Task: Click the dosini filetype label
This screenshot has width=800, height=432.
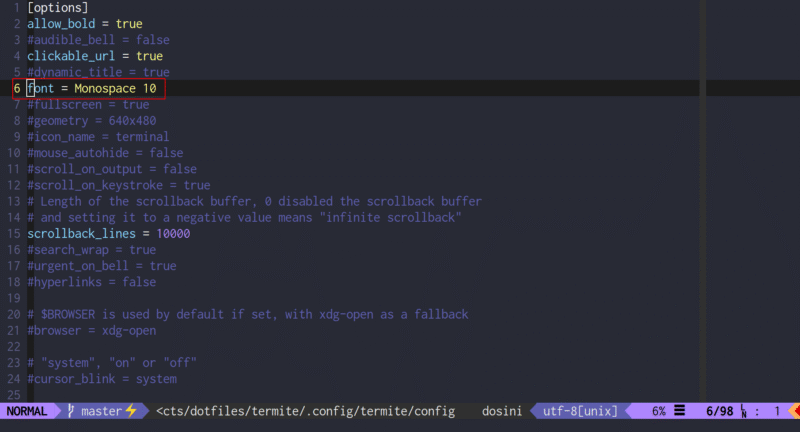Action: click(502, 411)
